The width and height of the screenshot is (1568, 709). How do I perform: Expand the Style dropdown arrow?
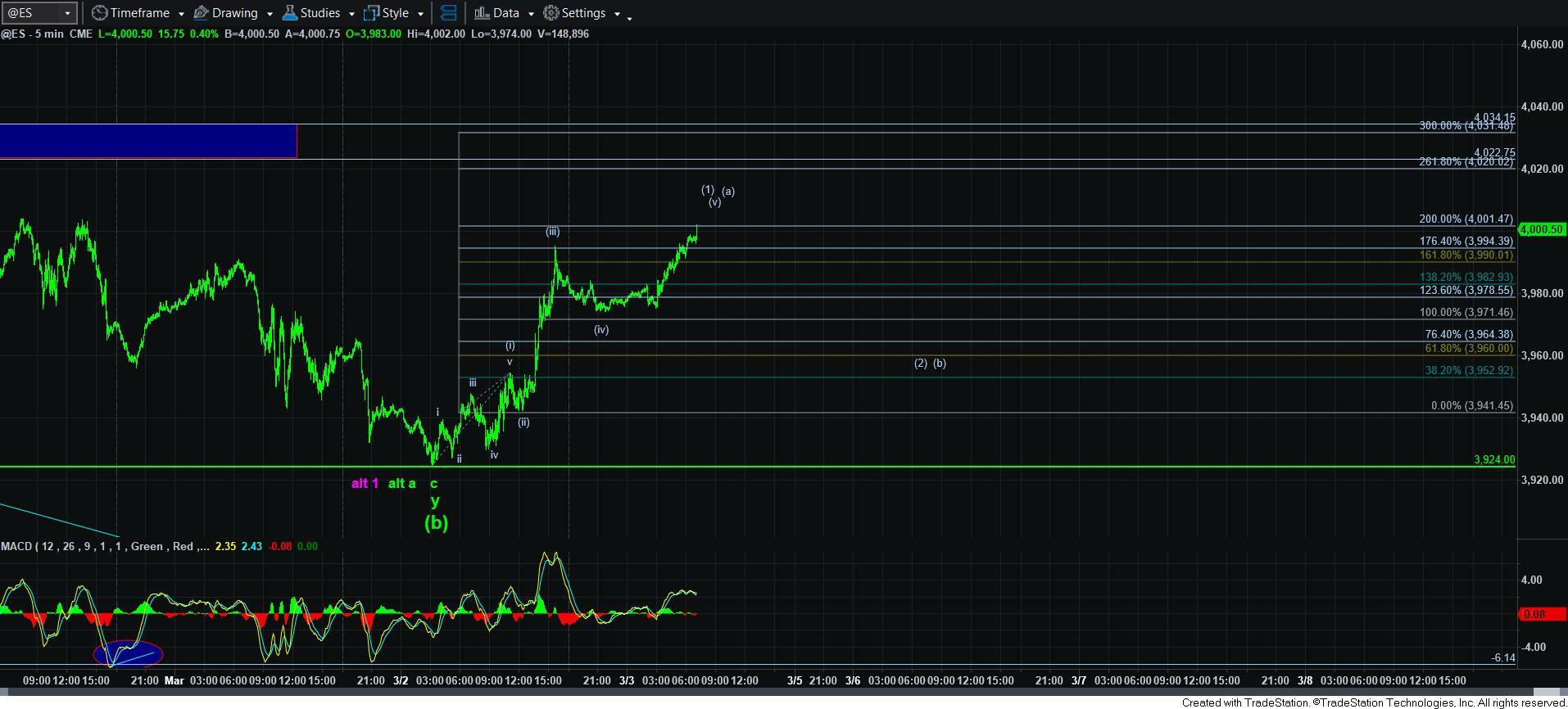420,14
